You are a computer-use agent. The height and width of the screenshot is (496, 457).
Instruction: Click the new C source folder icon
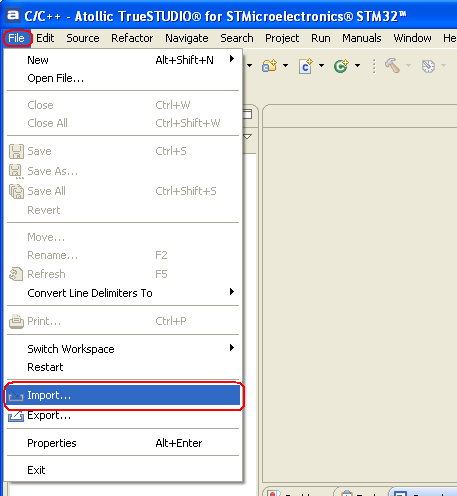point(269,66)
